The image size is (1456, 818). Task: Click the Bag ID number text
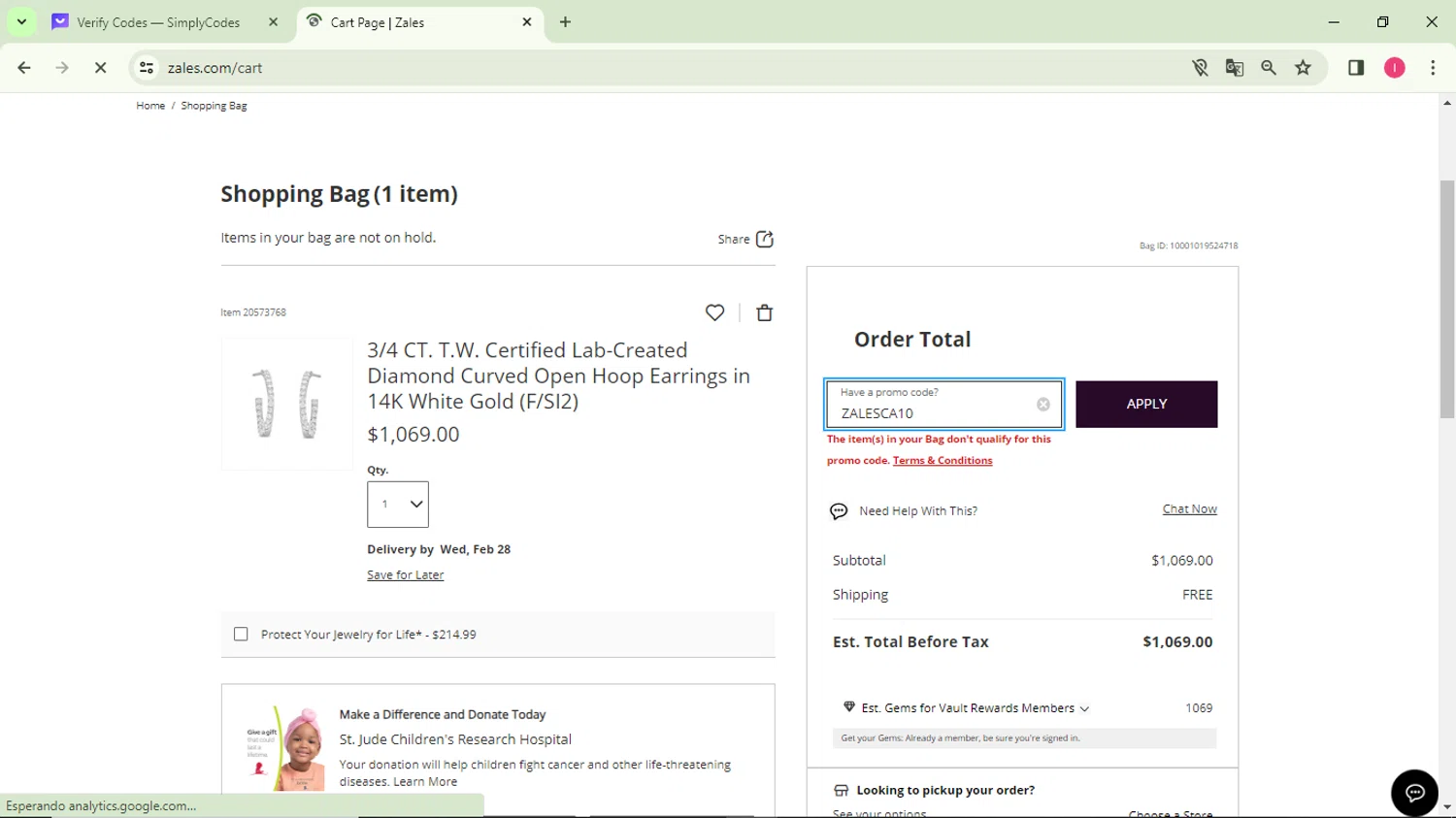(1188, 245)
